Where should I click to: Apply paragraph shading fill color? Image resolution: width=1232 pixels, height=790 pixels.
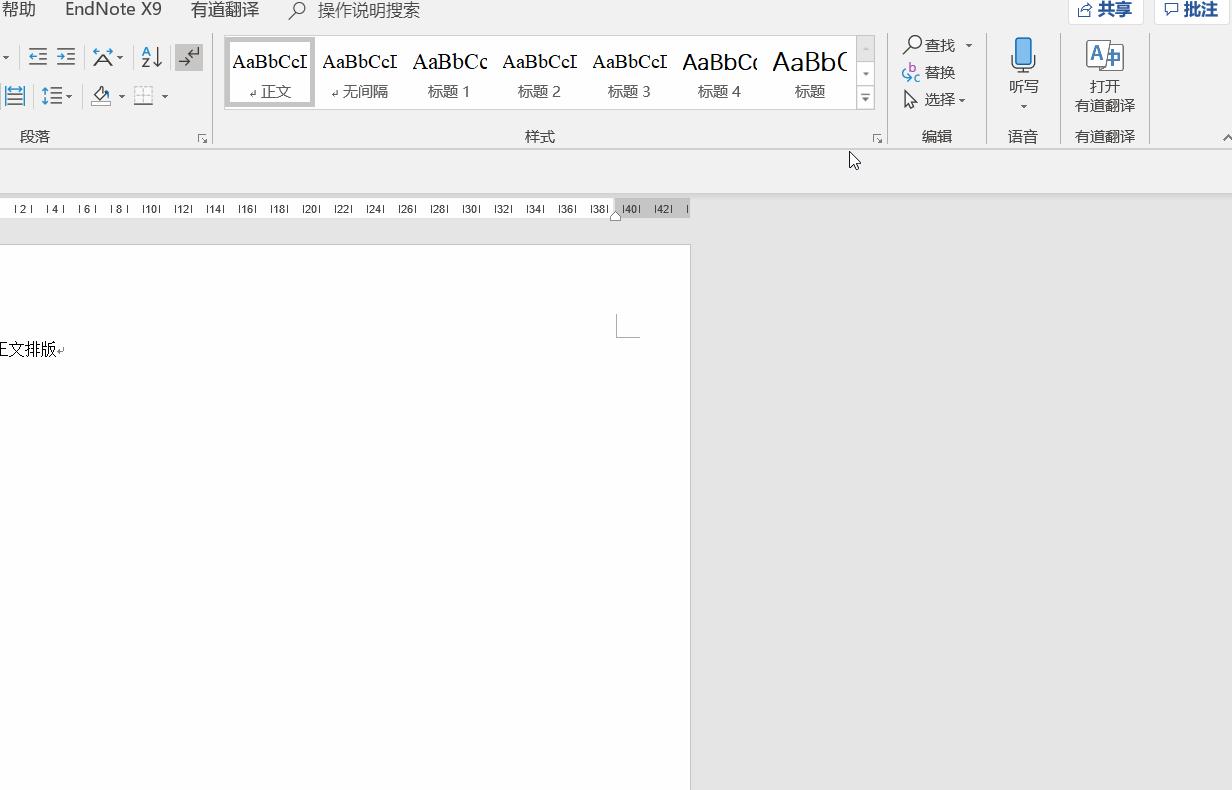101,96
